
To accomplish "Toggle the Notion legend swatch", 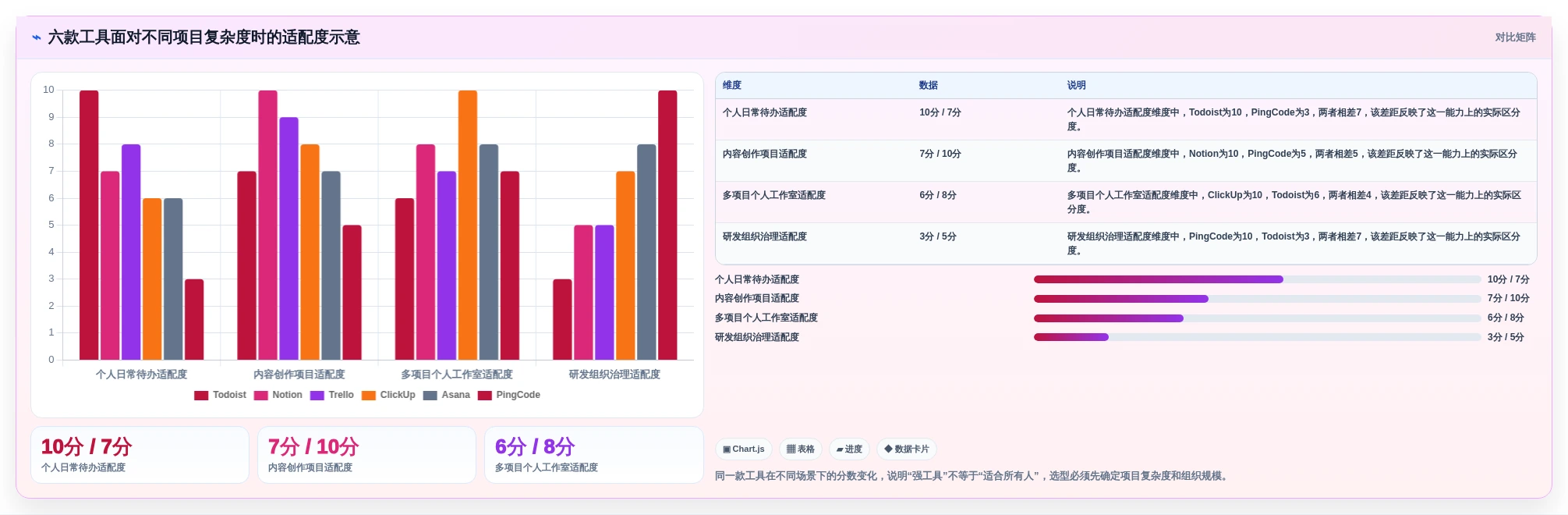I will coord(260,396).
